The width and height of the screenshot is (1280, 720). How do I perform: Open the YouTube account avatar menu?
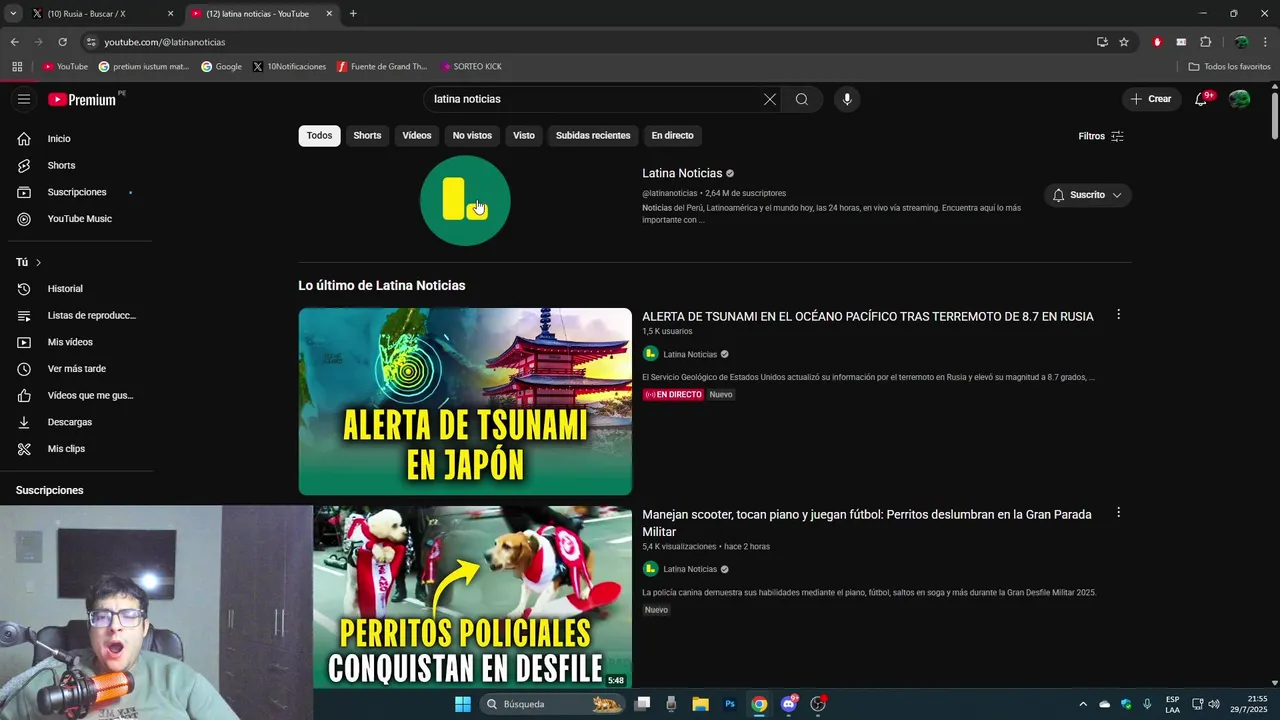[x=1239, y=99]
